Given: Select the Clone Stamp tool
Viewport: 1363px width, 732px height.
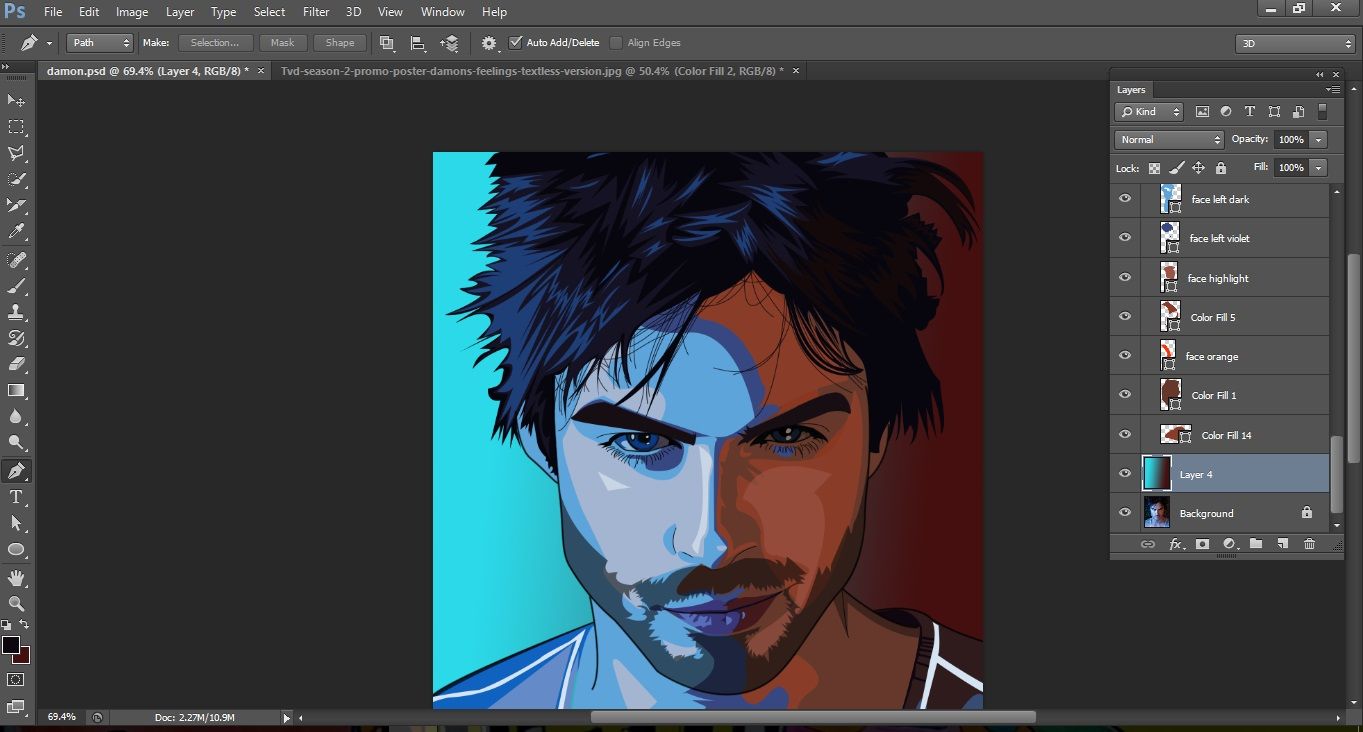Looking at the screenshot, I should coord(16,312).
